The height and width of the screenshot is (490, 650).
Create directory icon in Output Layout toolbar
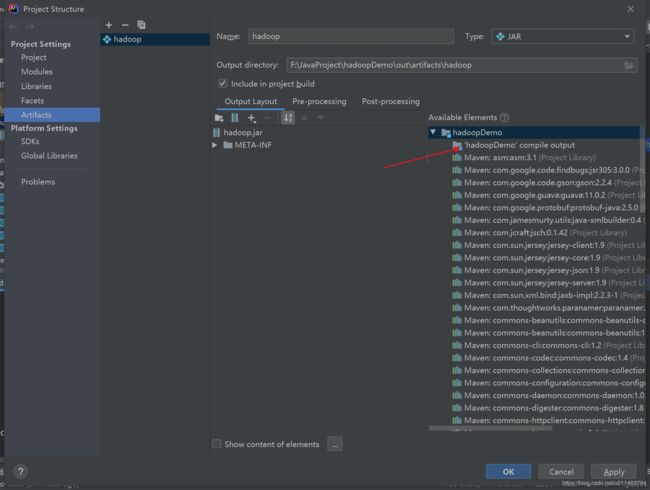point(219,118)
